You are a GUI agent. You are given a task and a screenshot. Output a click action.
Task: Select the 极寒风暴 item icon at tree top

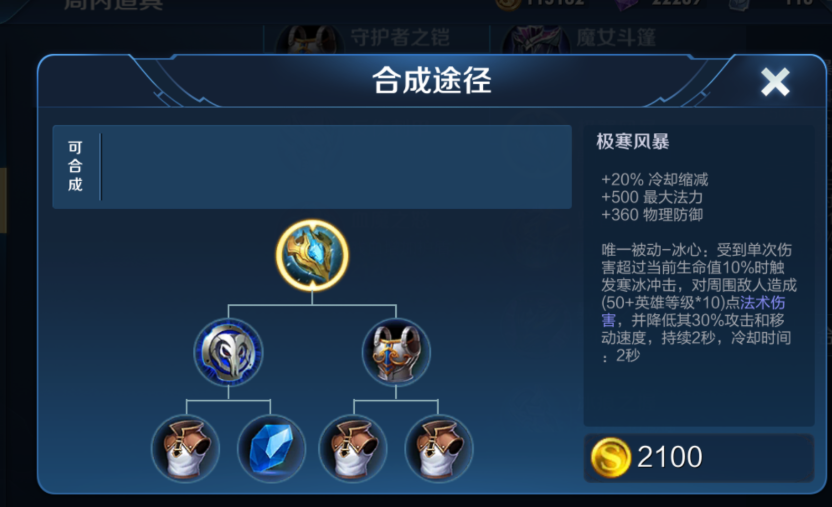[x=312, y=256]
